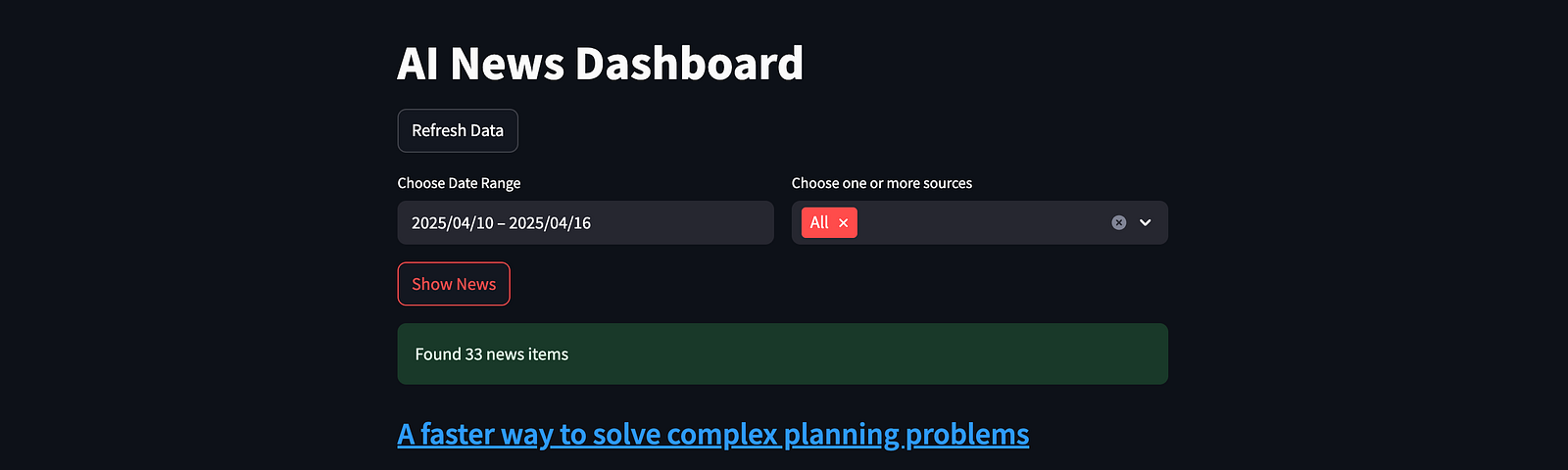Click the word 'Refresh' on the top button

click(438, 130)
